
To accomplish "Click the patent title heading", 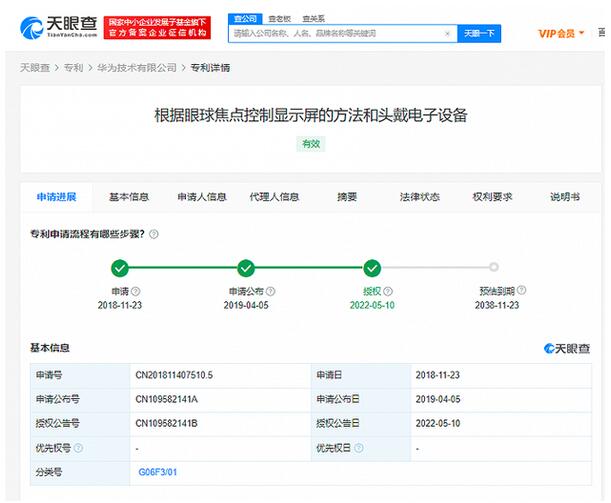I will tap(311, 115).
